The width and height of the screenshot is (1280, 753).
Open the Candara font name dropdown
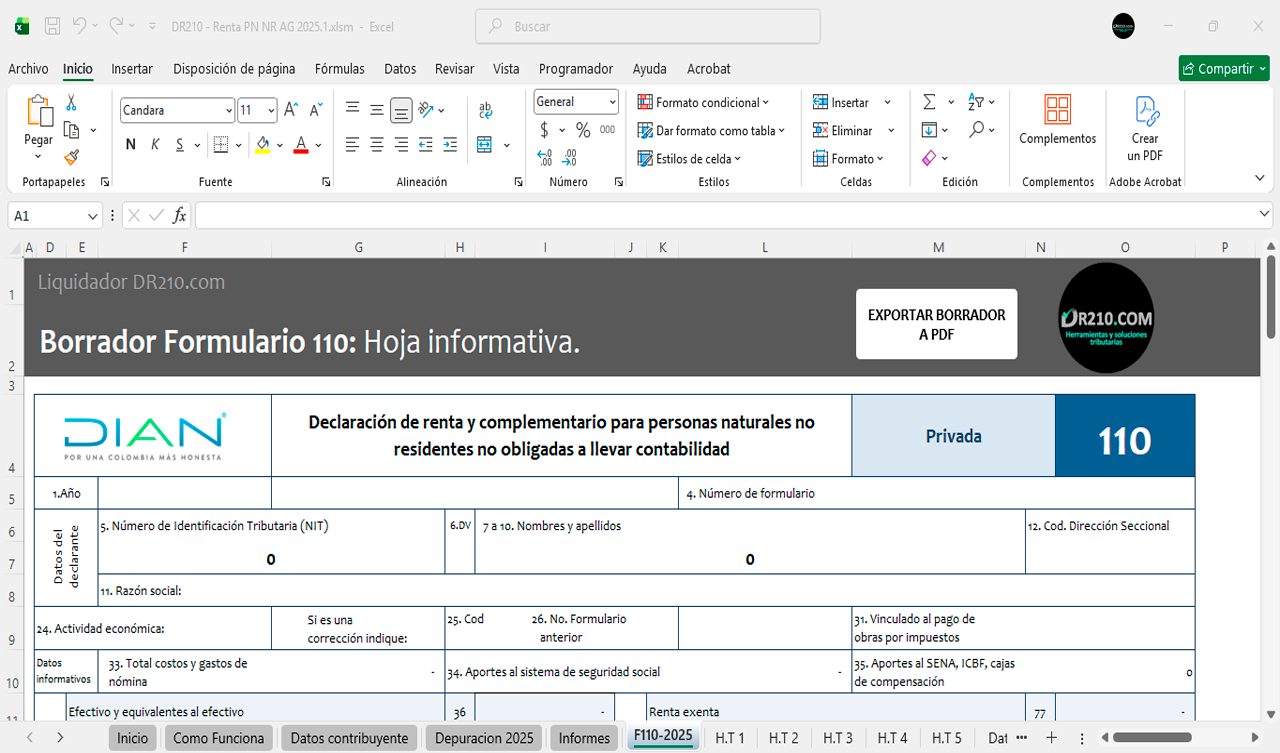point(228,110)
